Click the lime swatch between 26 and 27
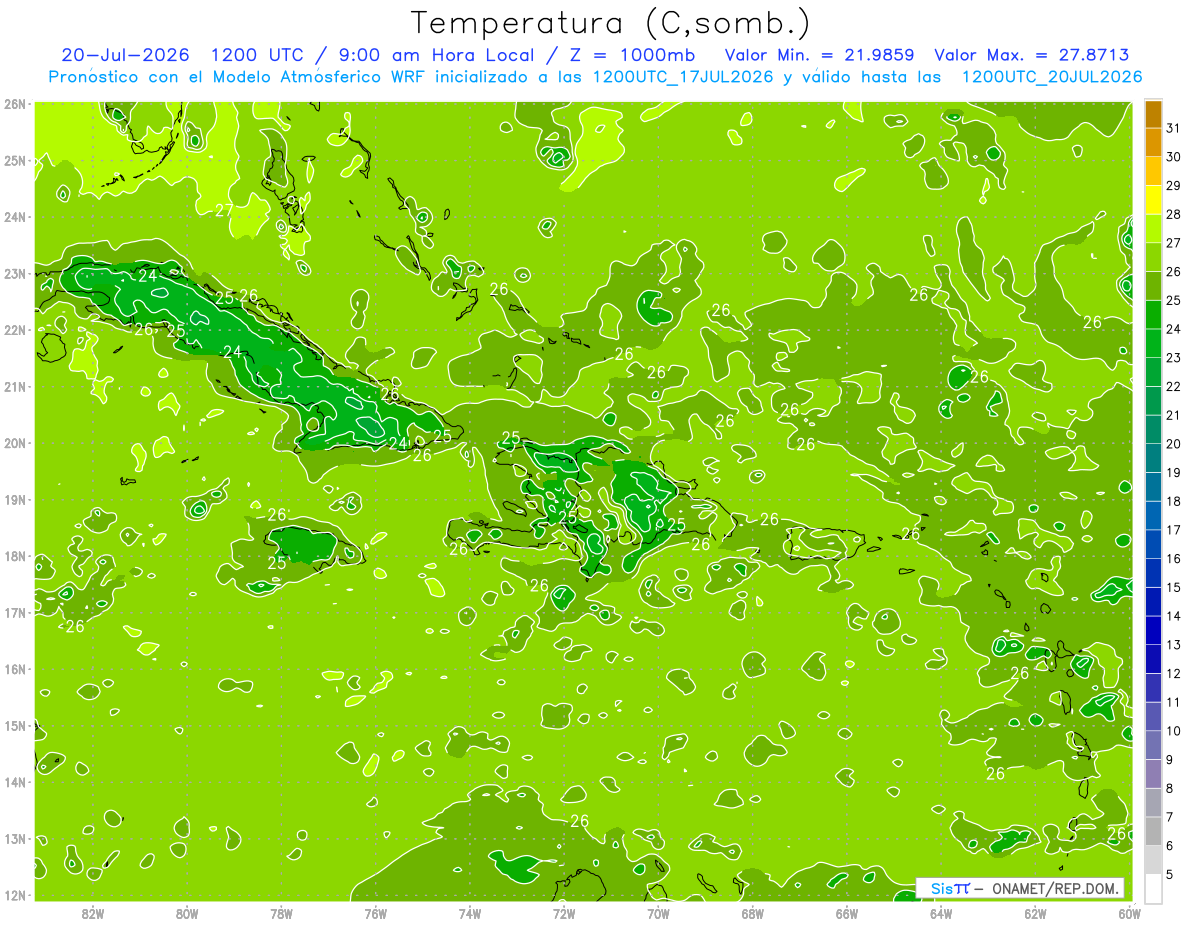Screen dimensions: 1200x927 click(x=1152, y=257)
